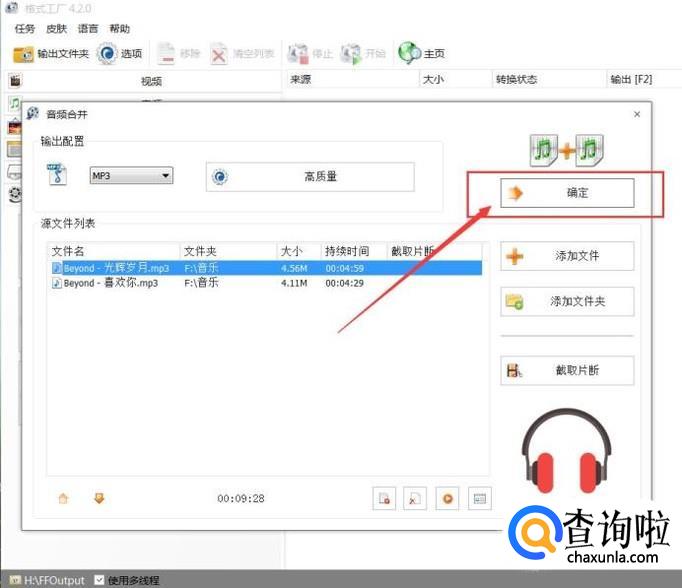Click the 停止 toolbar button
Image resolution: width=682 pixels, height=588 pixels.
click(x=310, y=54)
